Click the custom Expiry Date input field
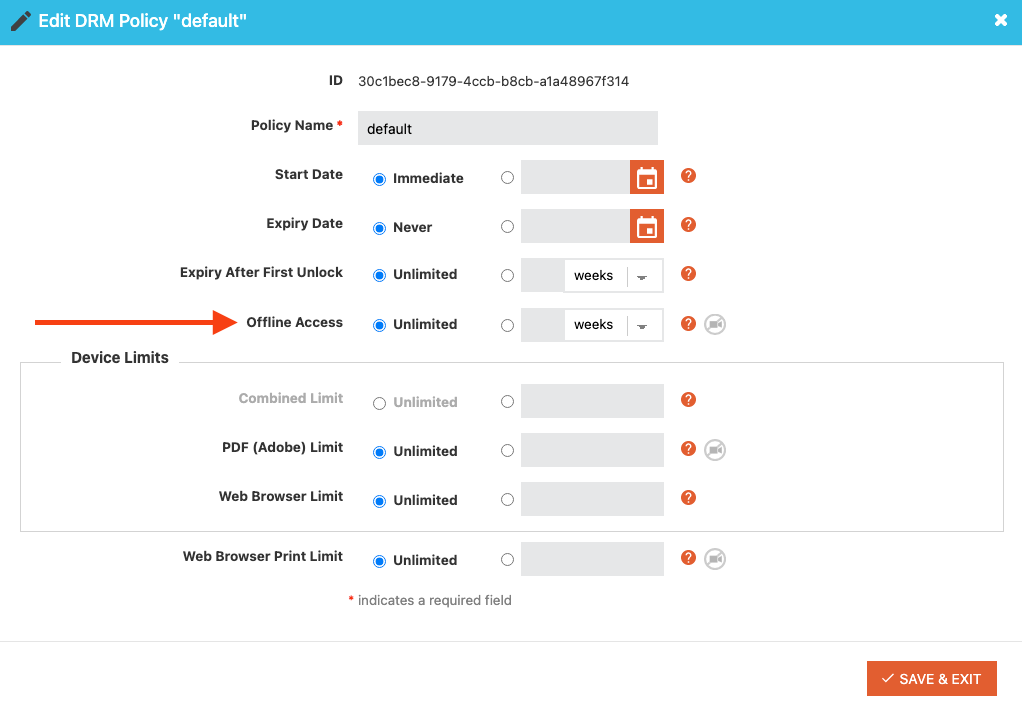The image size is (1022, 713). point(575,226)
